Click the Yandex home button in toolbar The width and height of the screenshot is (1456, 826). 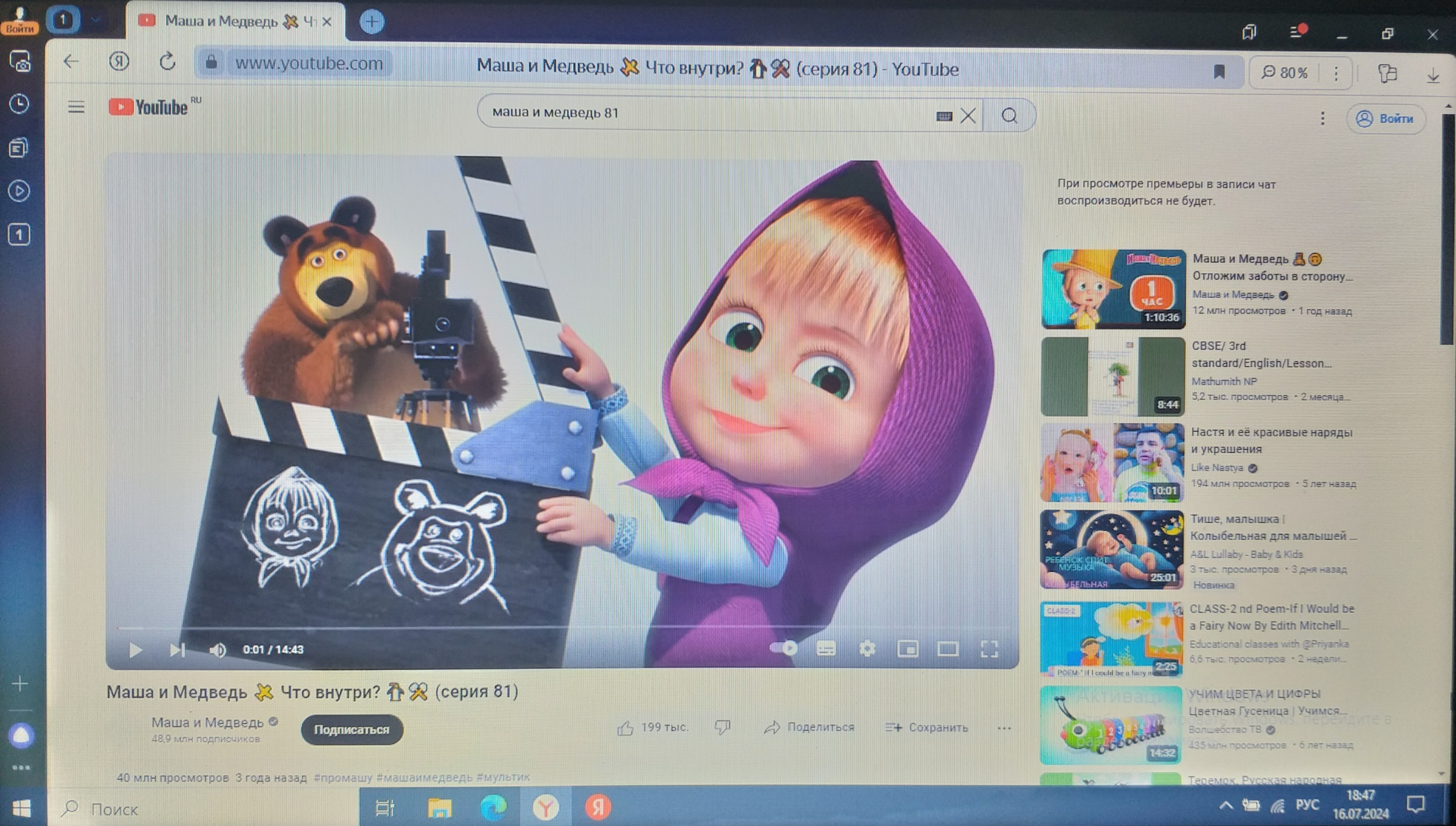click(x=118, y=61)
